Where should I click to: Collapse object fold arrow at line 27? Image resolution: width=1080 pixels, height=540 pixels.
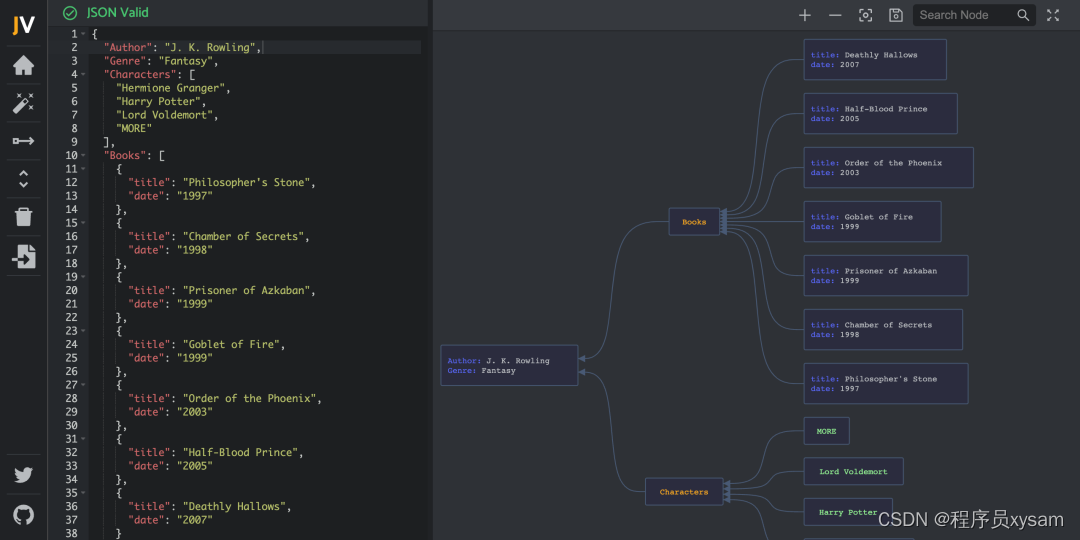click(83, 385)
